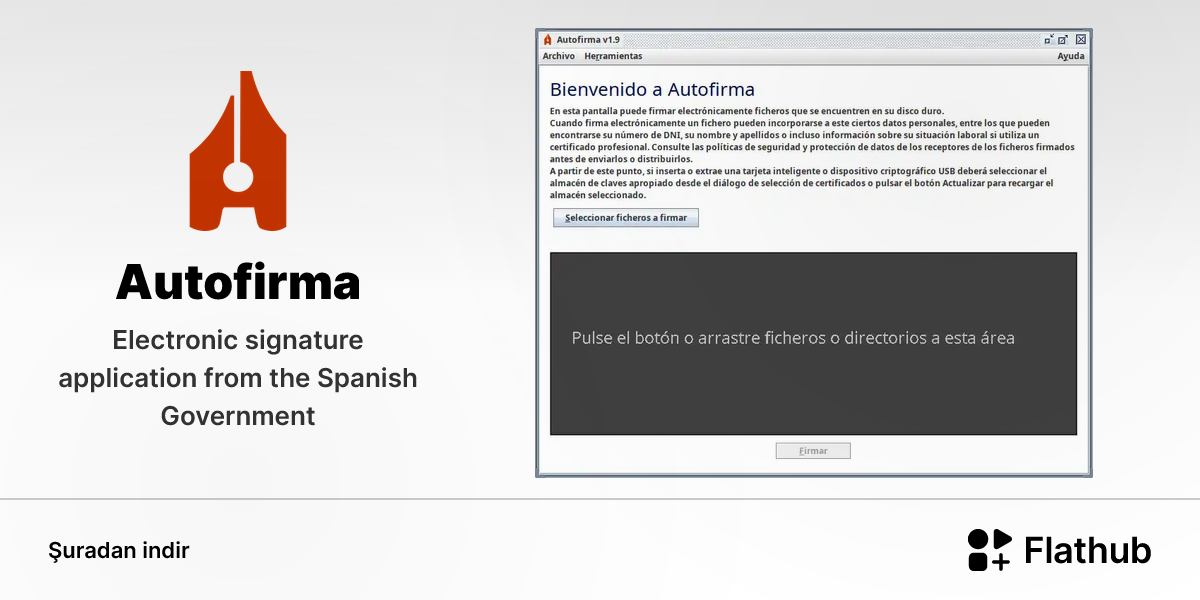The height and width of the screenshot is (600, 1200).
Task: Click the Flathub logo icon
Action: (990, 550)
